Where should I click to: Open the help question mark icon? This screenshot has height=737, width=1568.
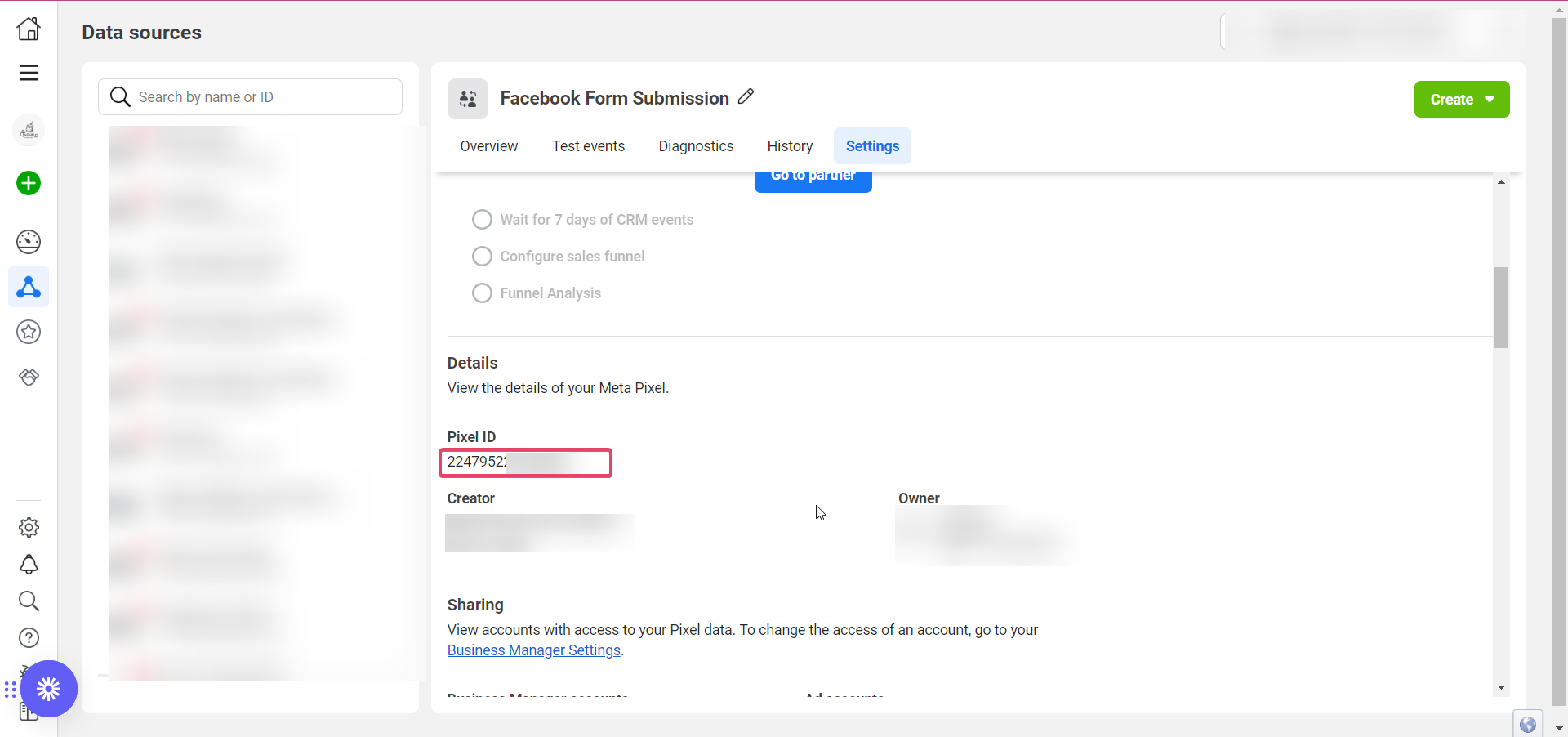click(29, 637)
